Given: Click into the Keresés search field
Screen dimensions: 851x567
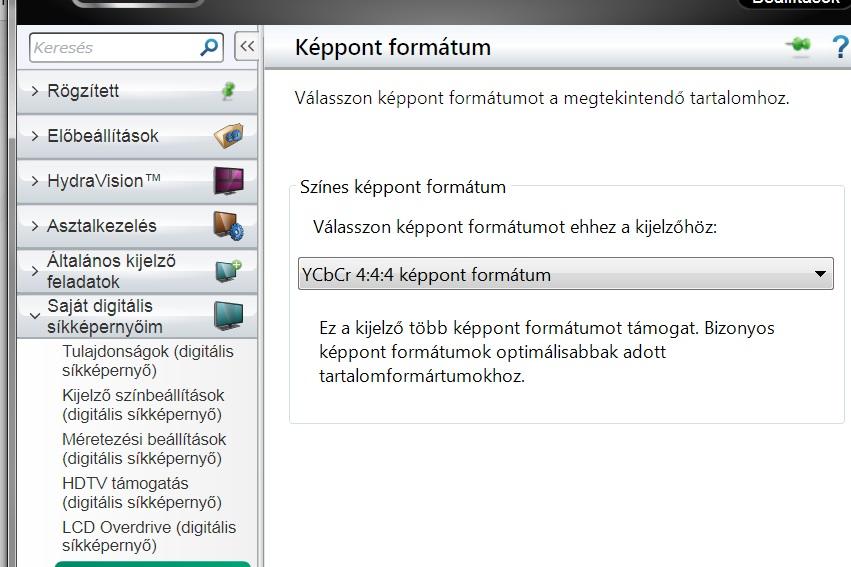Looking at the screenshot, I should (x=115, y=47).
